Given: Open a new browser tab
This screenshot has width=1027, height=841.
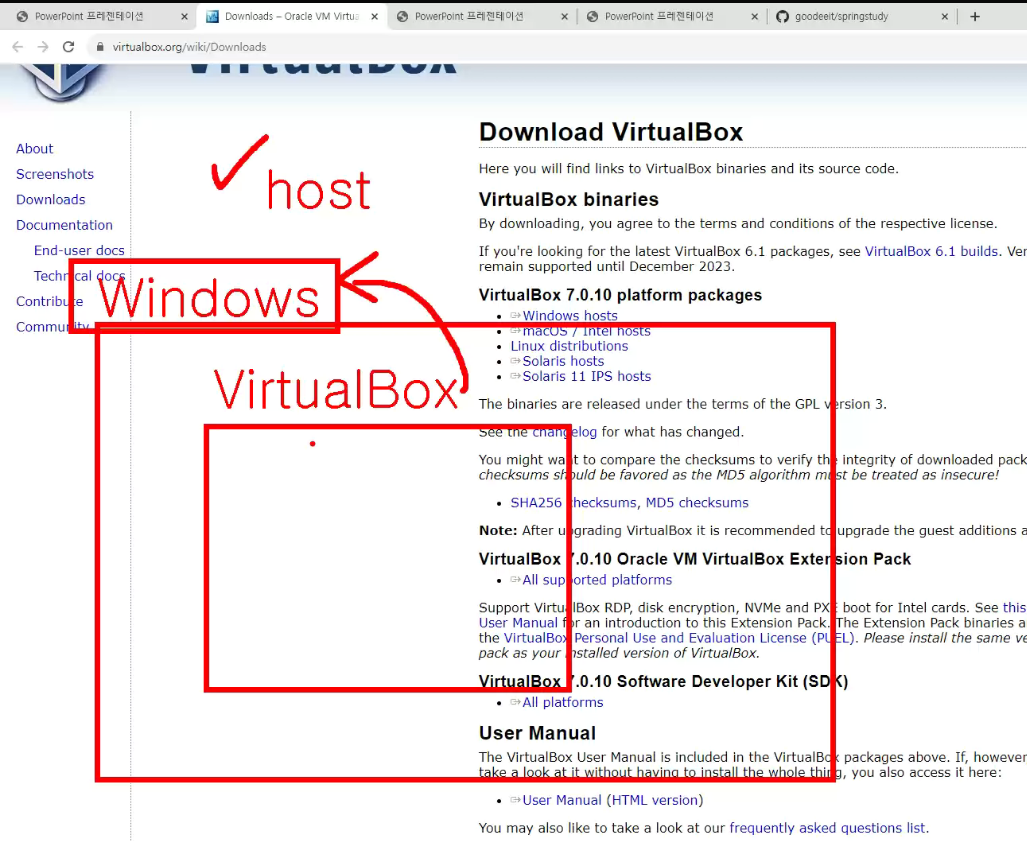Looking at the screenshot, I should (975, 16).
